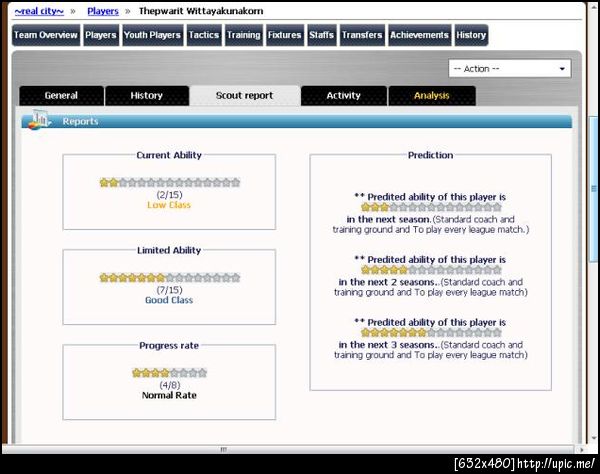Click the Limited Ability heading
Image resolution: width=600 pixels, height=474 pixels.
pyautogui.click(x=169, y=251)
